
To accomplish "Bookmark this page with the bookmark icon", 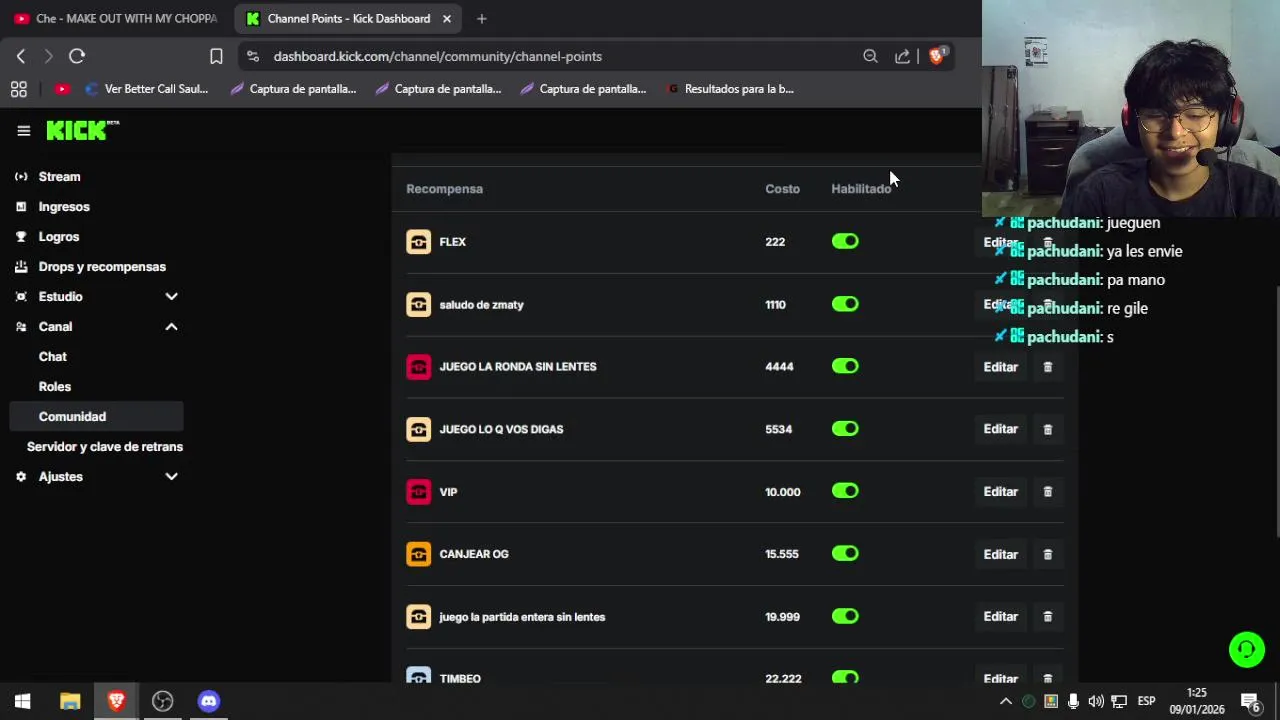I will 216,56.
